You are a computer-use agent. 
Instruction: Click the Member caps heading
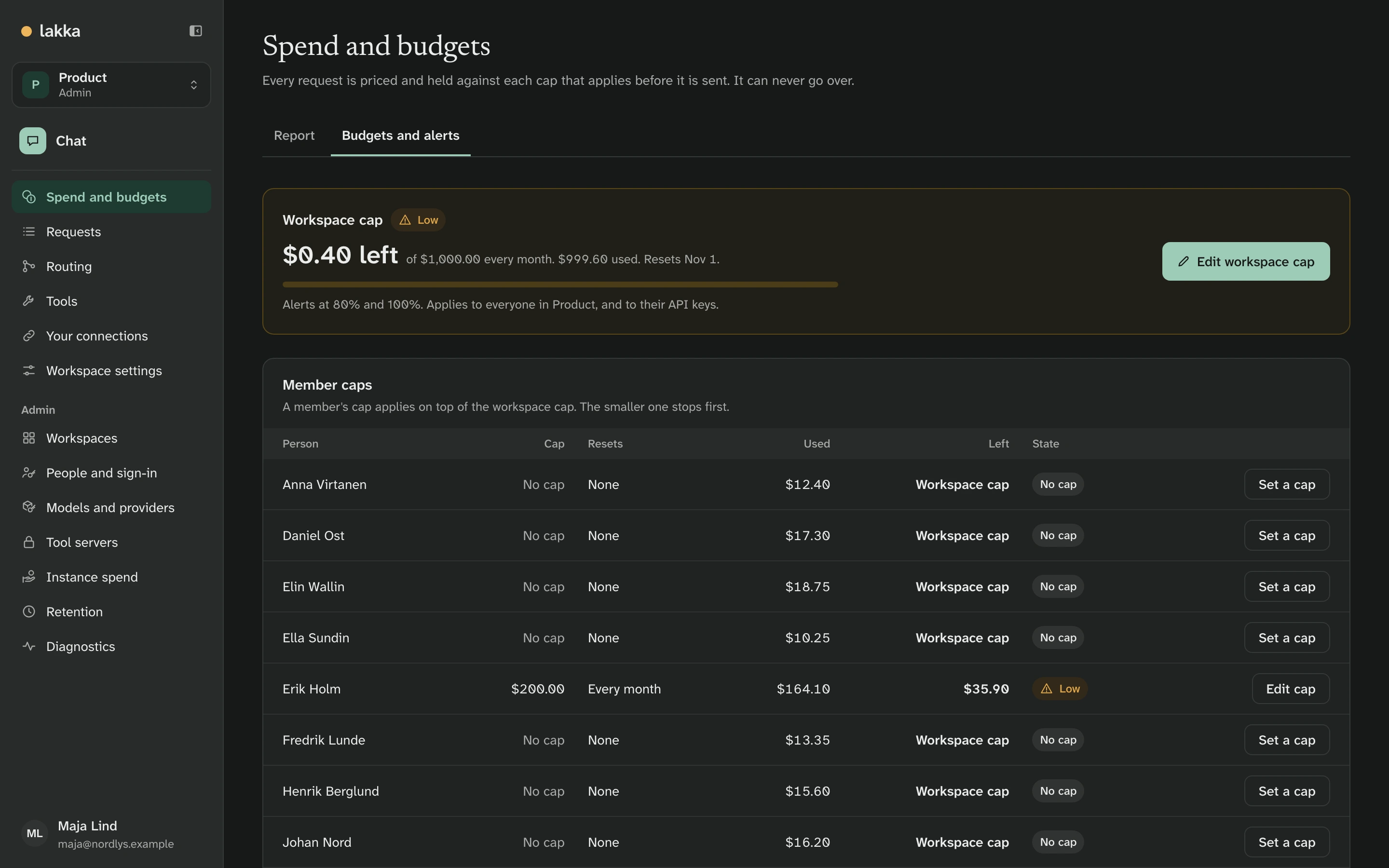[327, 385]
